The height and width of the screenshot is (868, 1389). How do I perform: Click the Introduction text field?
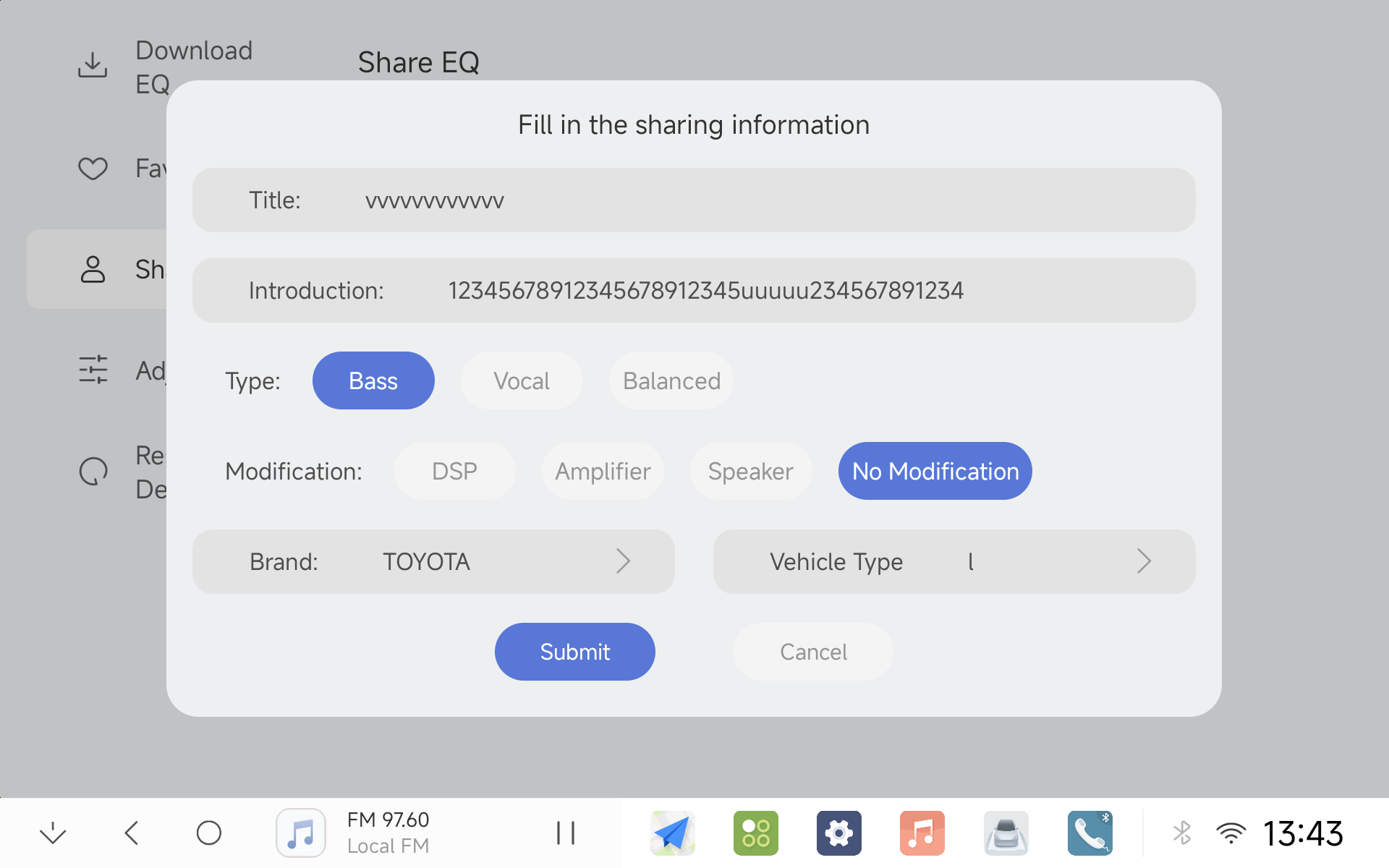click(705, 291)
